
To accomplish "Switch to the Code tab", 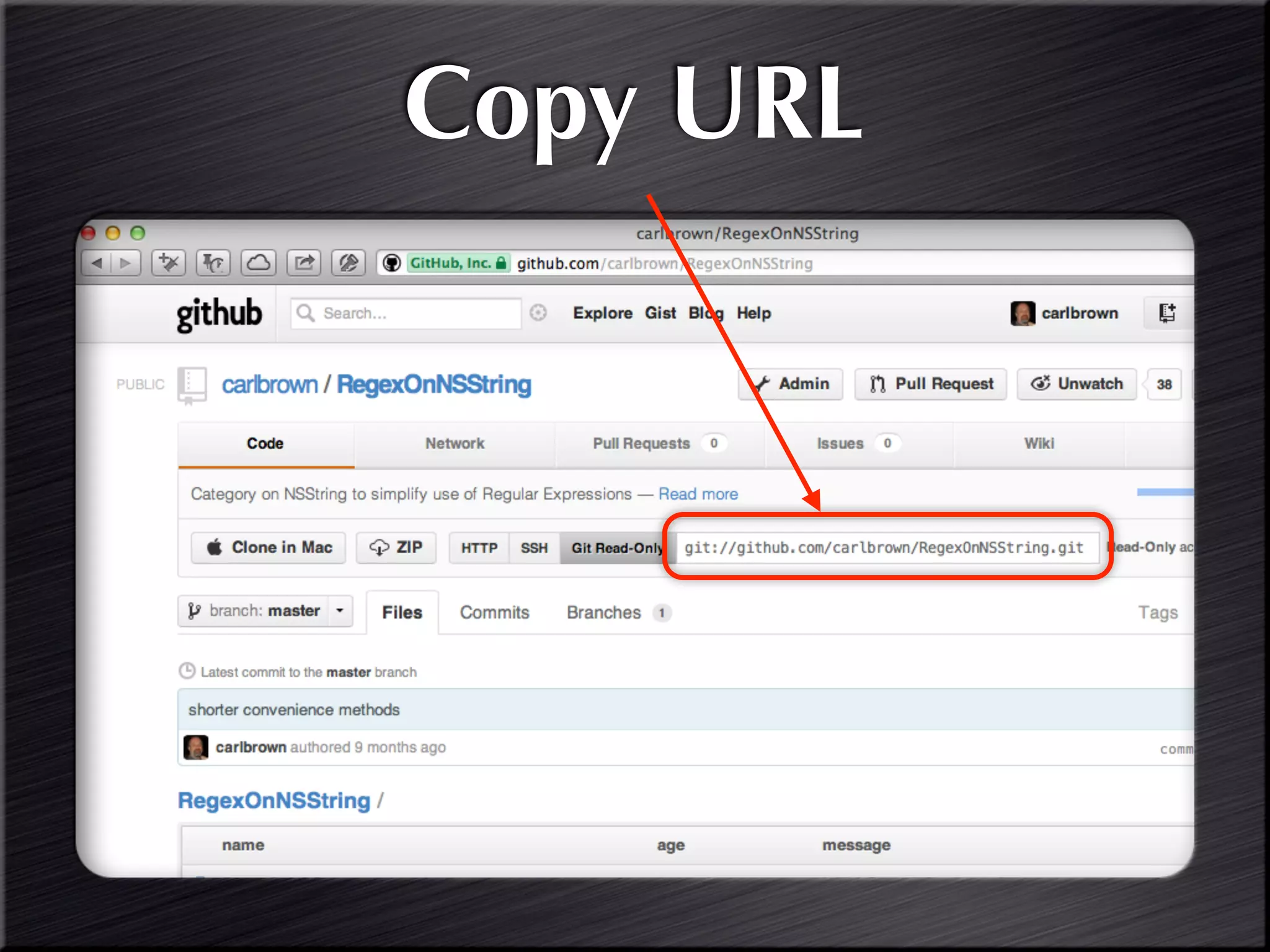I will [265, 444].
